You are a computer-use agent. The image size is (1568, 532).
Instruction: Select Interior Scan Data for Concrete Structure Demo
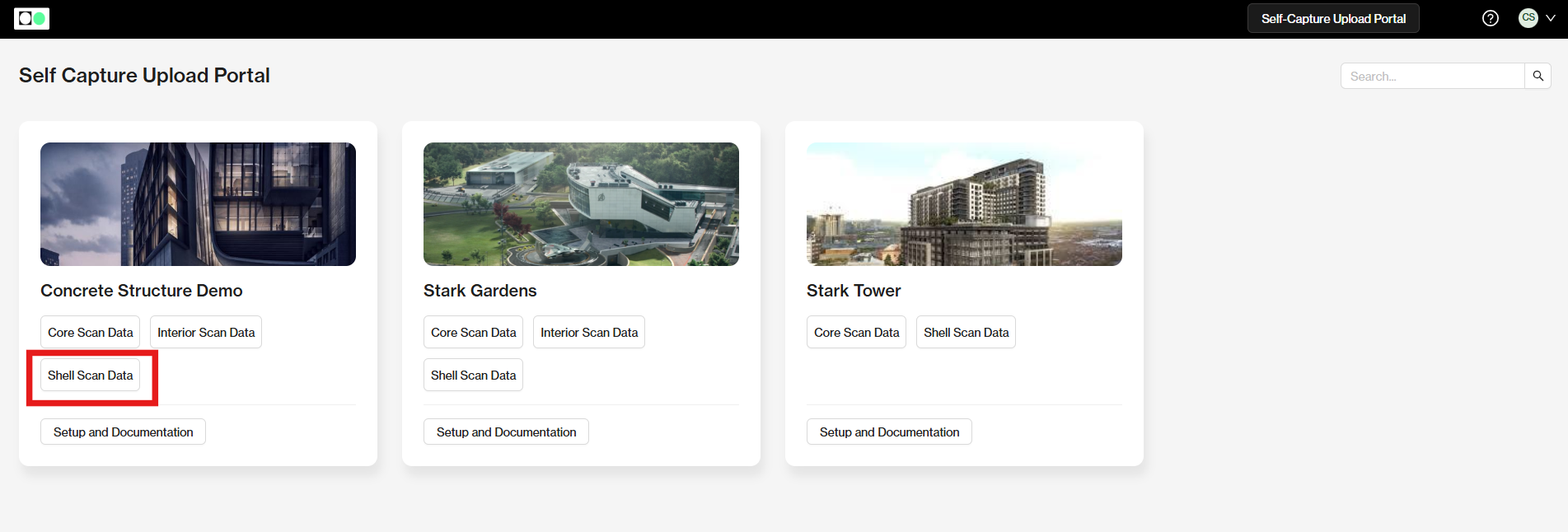point(206,332)
